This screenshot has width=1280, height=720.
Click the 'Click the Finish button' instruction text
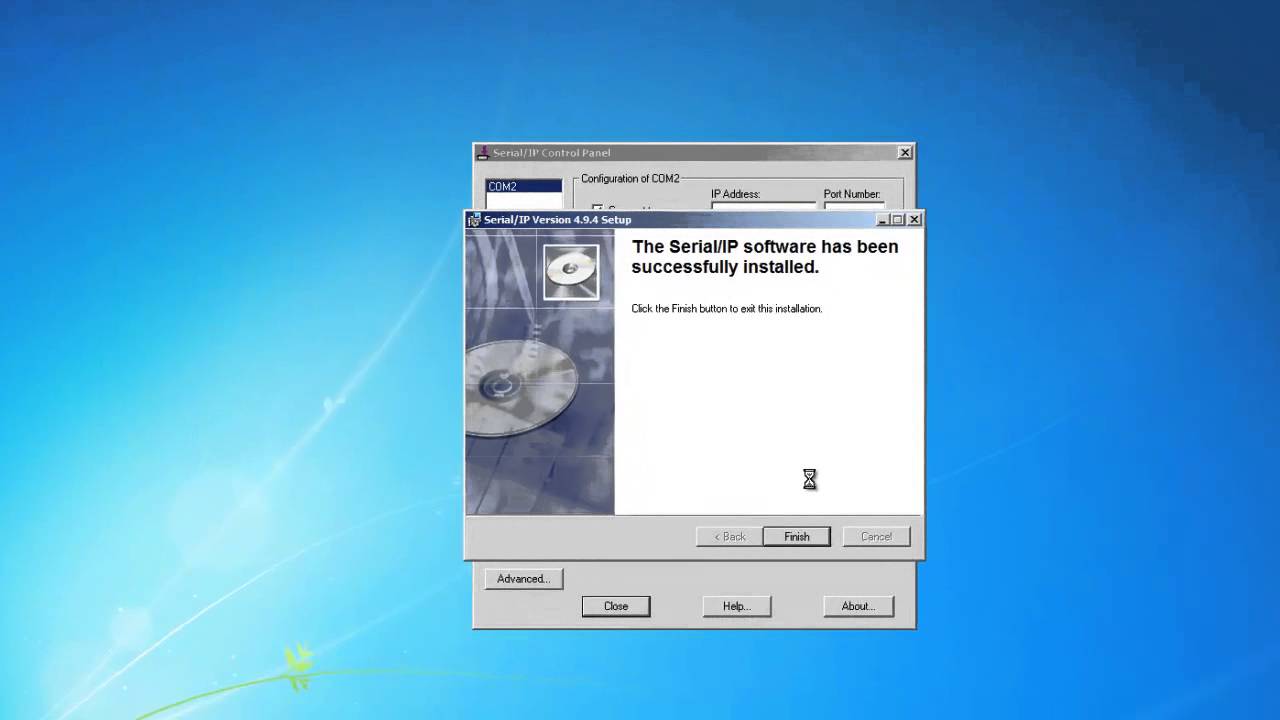727,309
